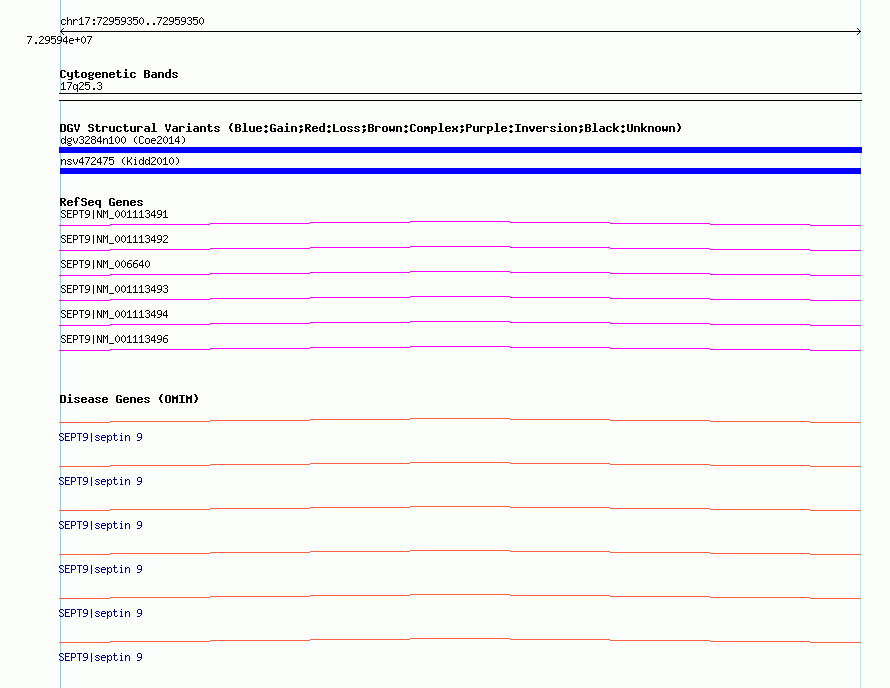Open transcript SEPT9|NM_001113496
The width and height of the screenshot is (890, 688).
tap(114, 339)
